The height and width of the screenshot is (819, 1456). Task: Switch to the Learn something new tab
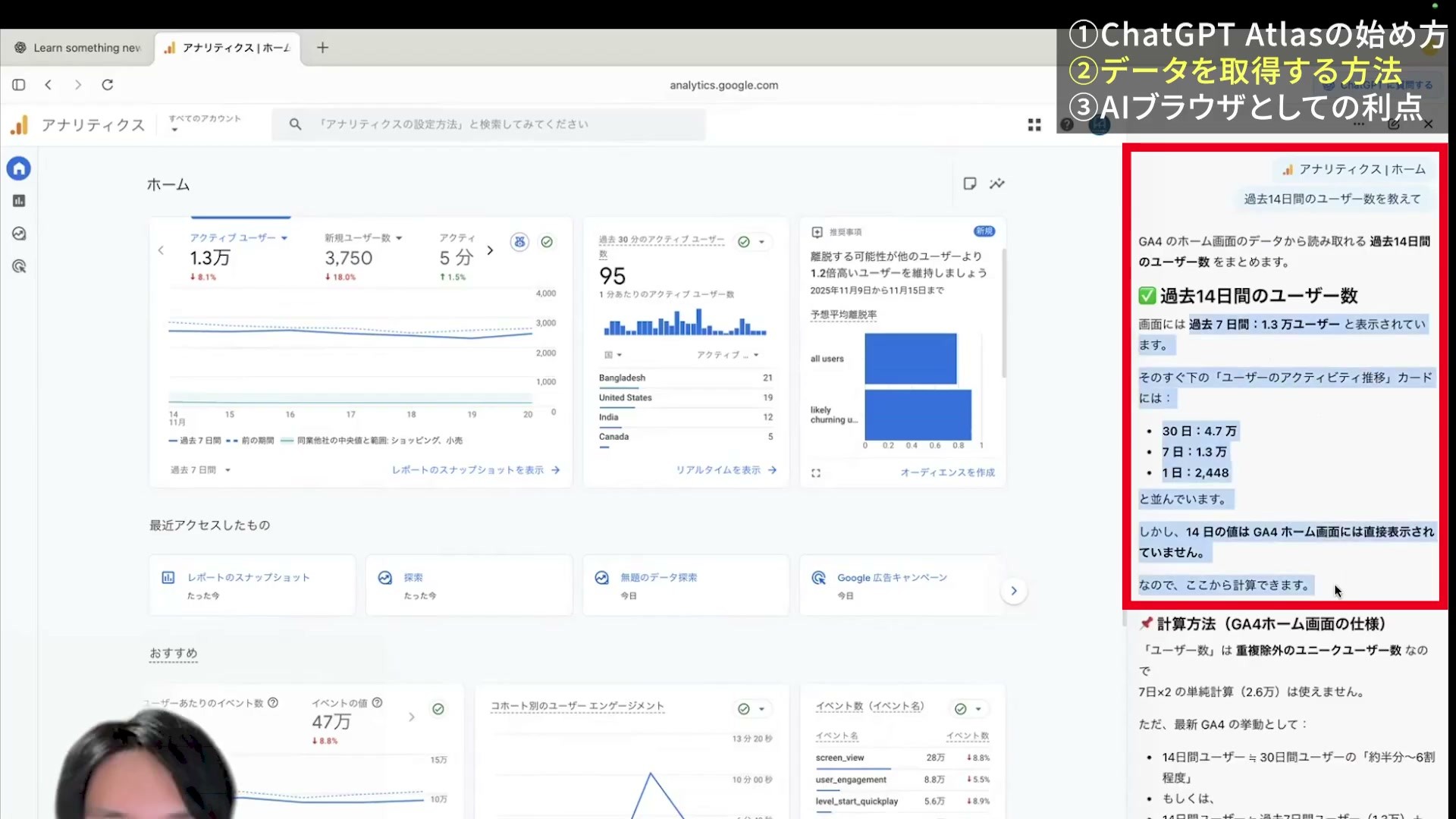[x=78, y=48]
